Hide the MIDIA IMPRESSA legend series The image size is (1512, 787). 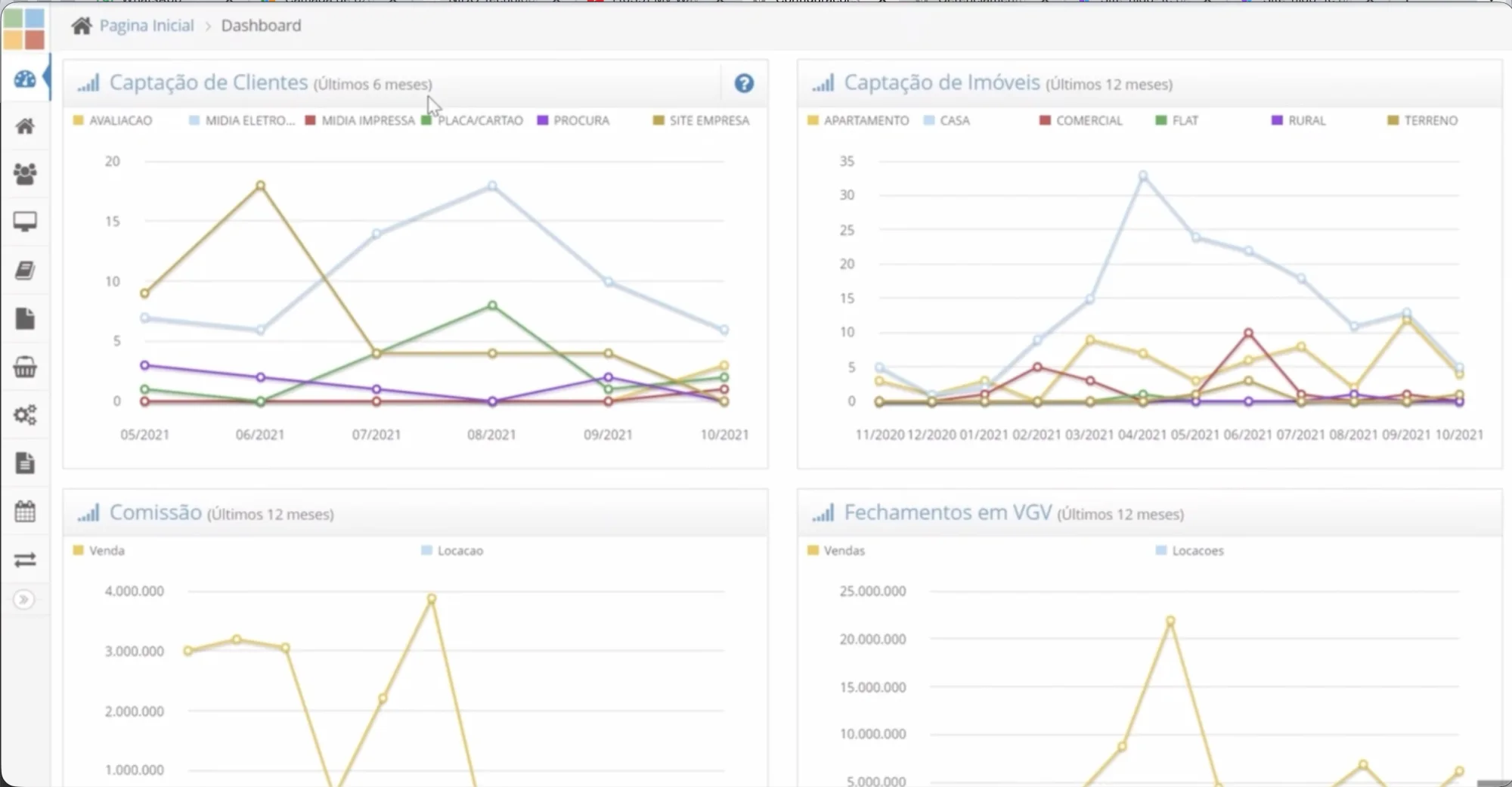360,120
